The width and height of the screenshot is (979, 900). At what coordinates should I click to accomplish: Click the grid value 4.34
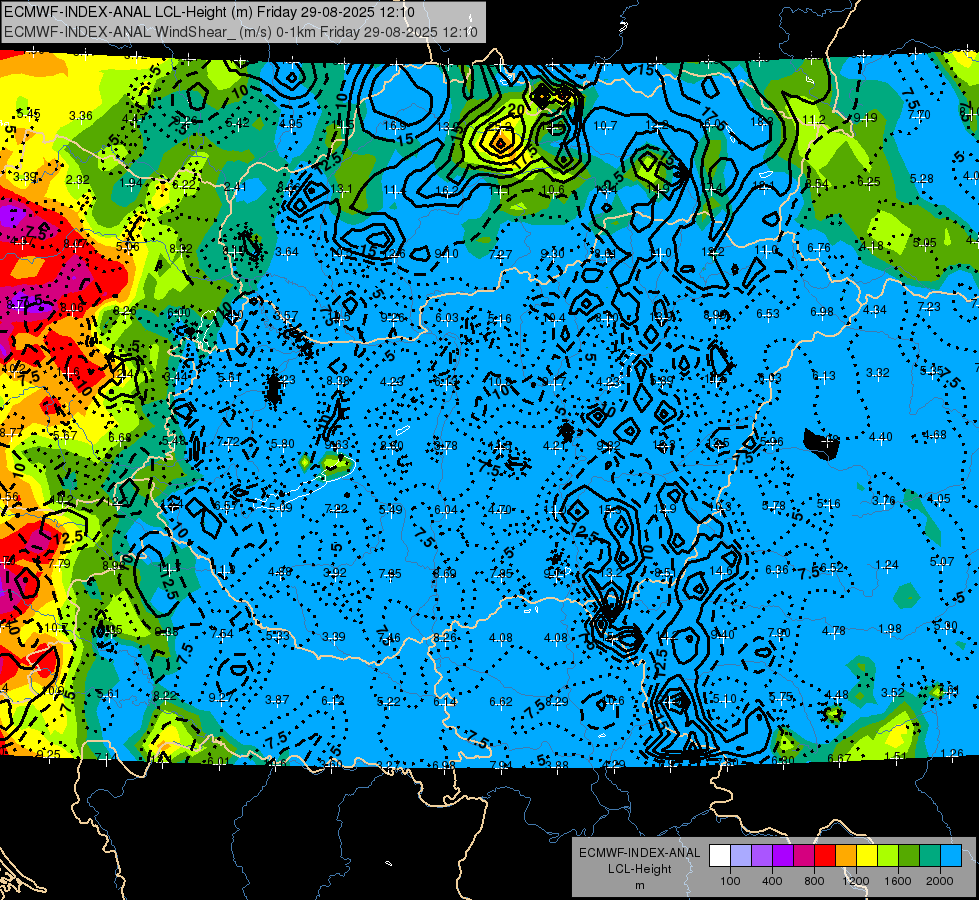coord(875,310)
